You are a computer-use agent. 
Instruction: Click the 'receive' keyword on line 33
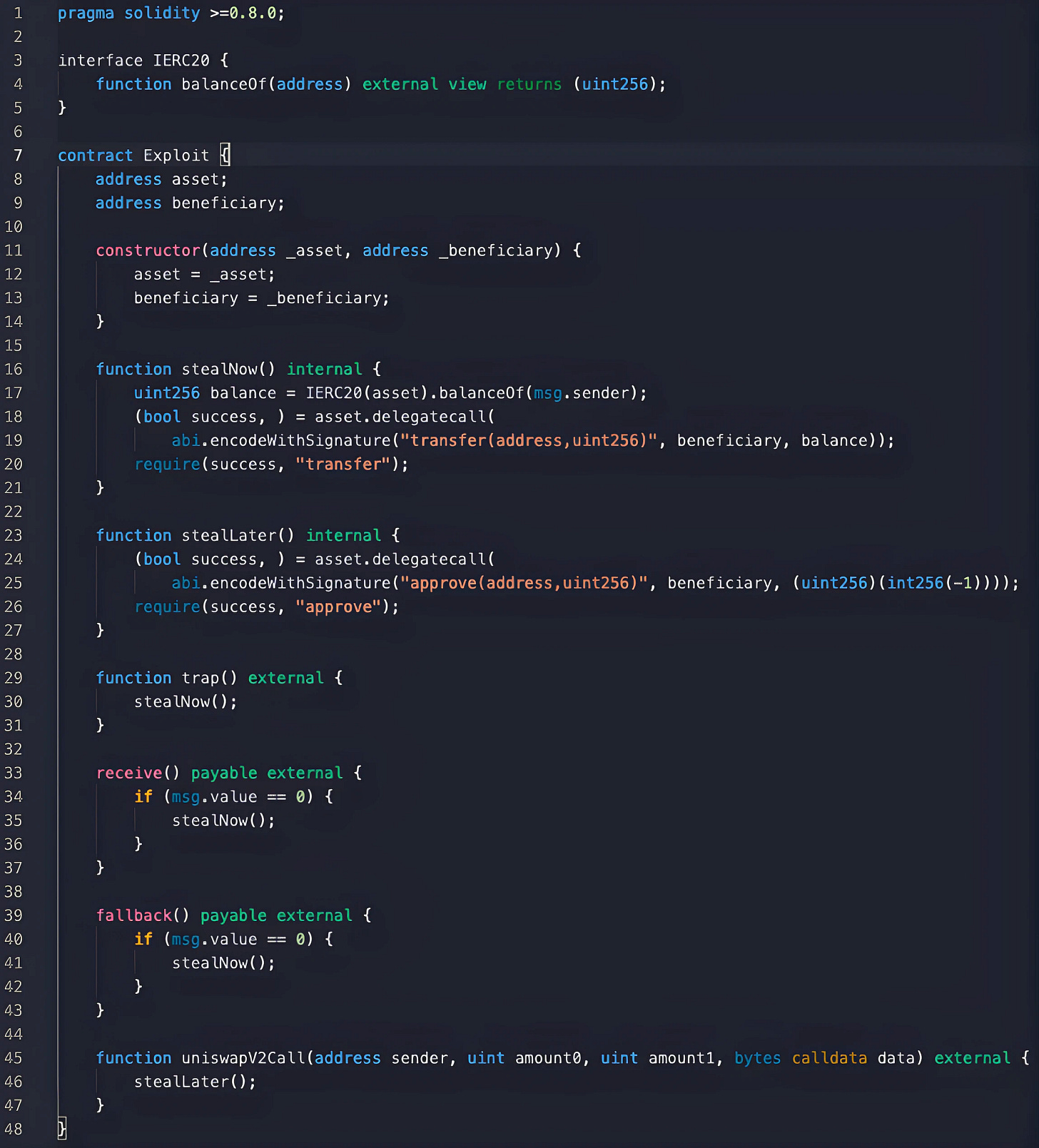coord(129,773)
